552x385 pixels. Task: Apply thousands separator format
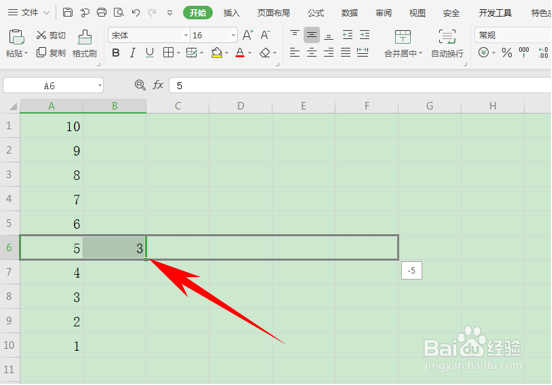point(524,53)
